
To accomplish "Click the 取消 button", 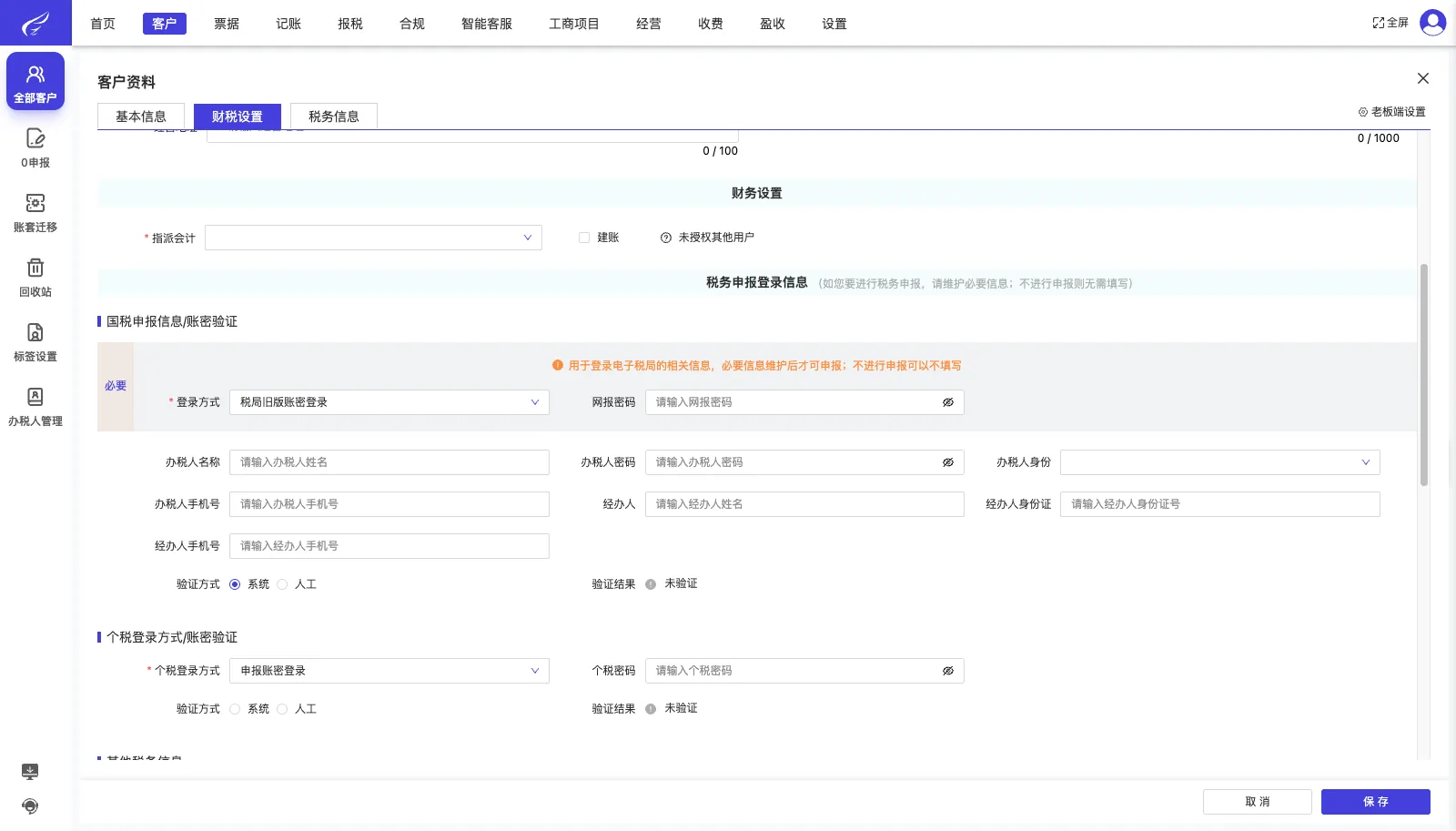I will pyautogui.click(x=1258, y=802).
